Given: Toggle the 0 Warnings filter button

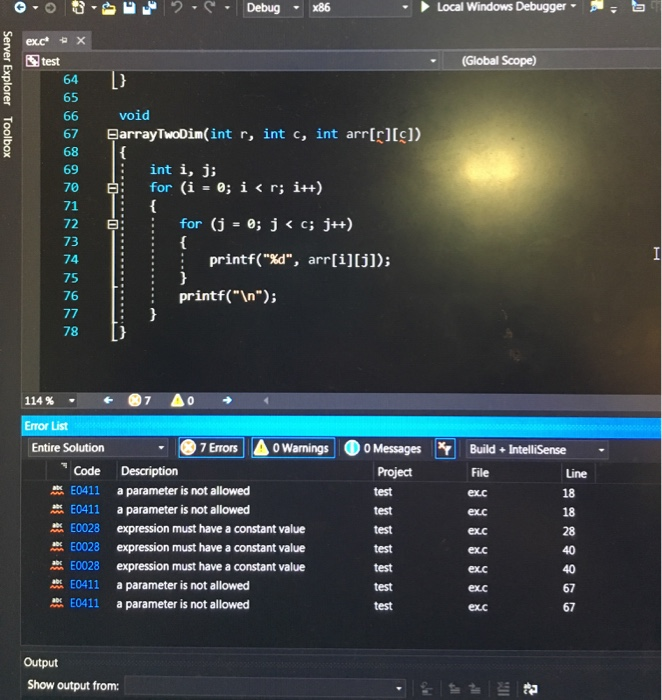Looking at the screenshot, I should coord(293,448).
